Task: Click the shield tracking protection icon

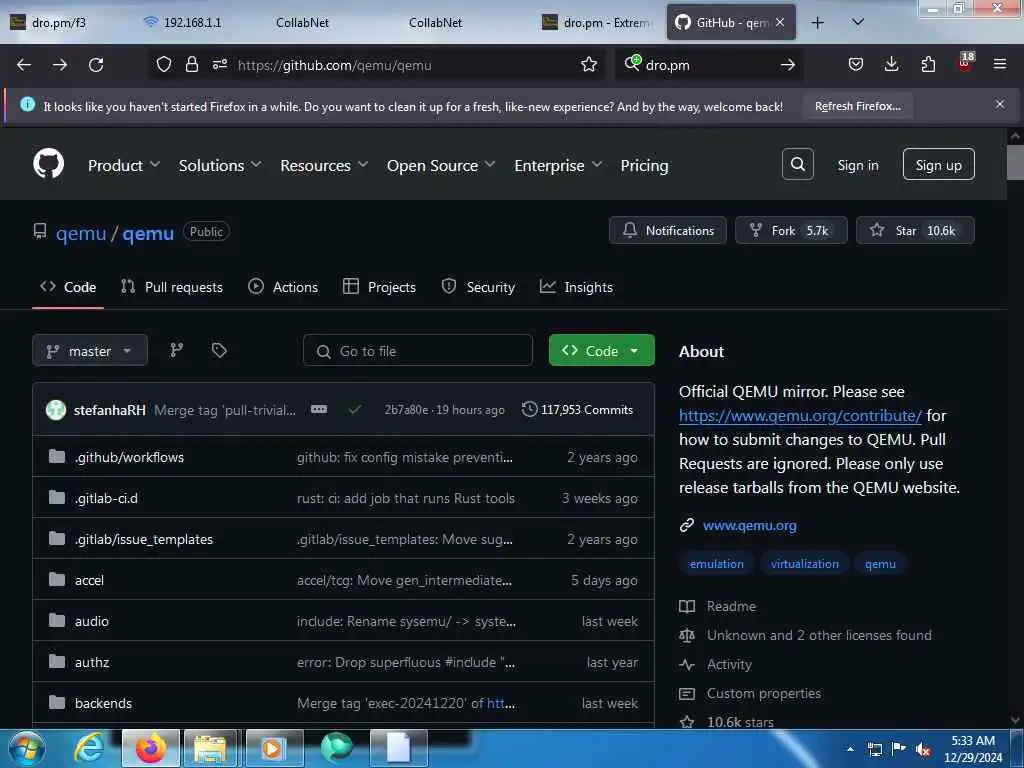Action: [x=164, y=65]
